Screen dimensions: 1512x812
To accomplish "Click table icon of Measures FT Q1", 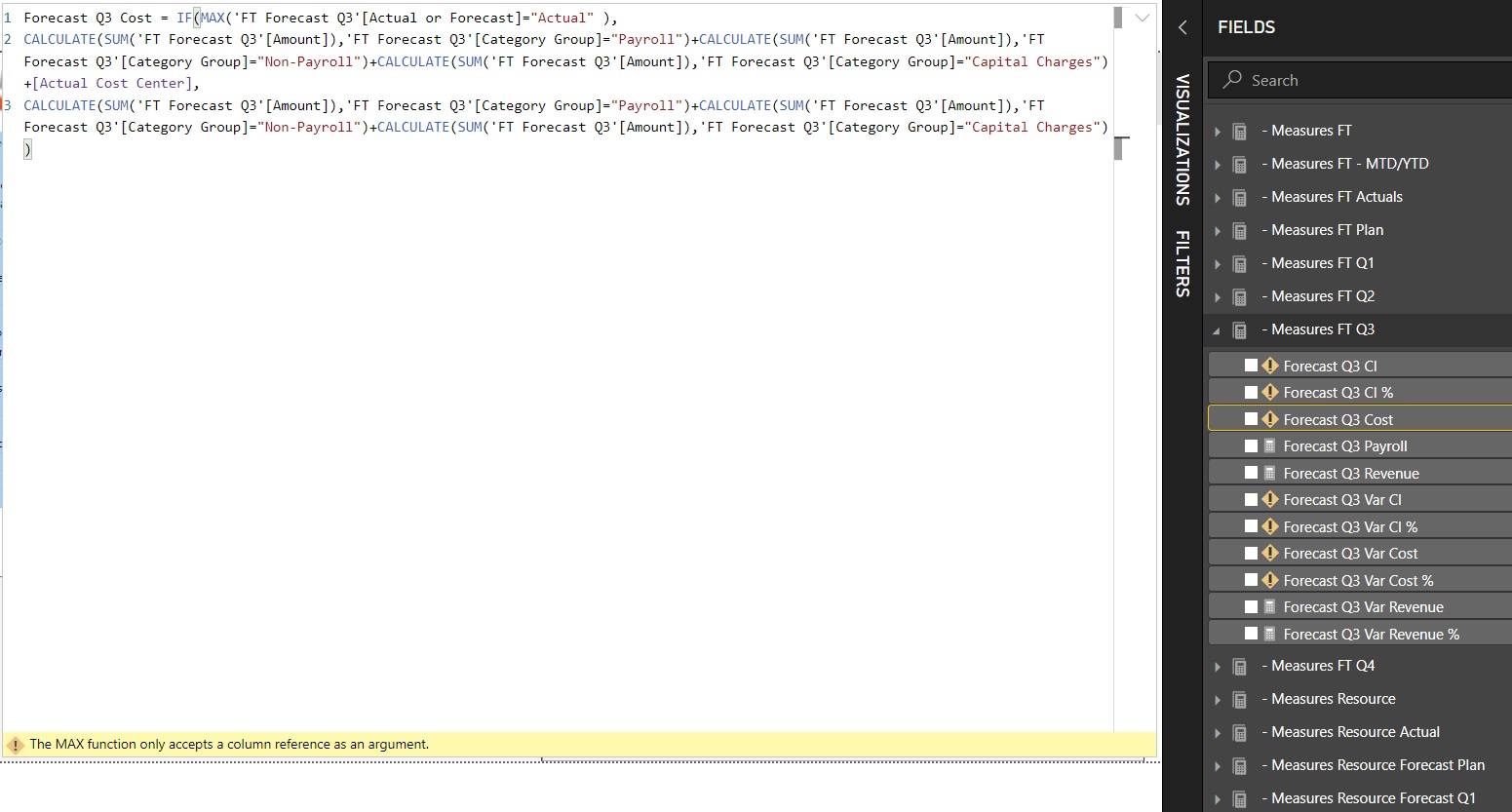I will [1240, 263].
